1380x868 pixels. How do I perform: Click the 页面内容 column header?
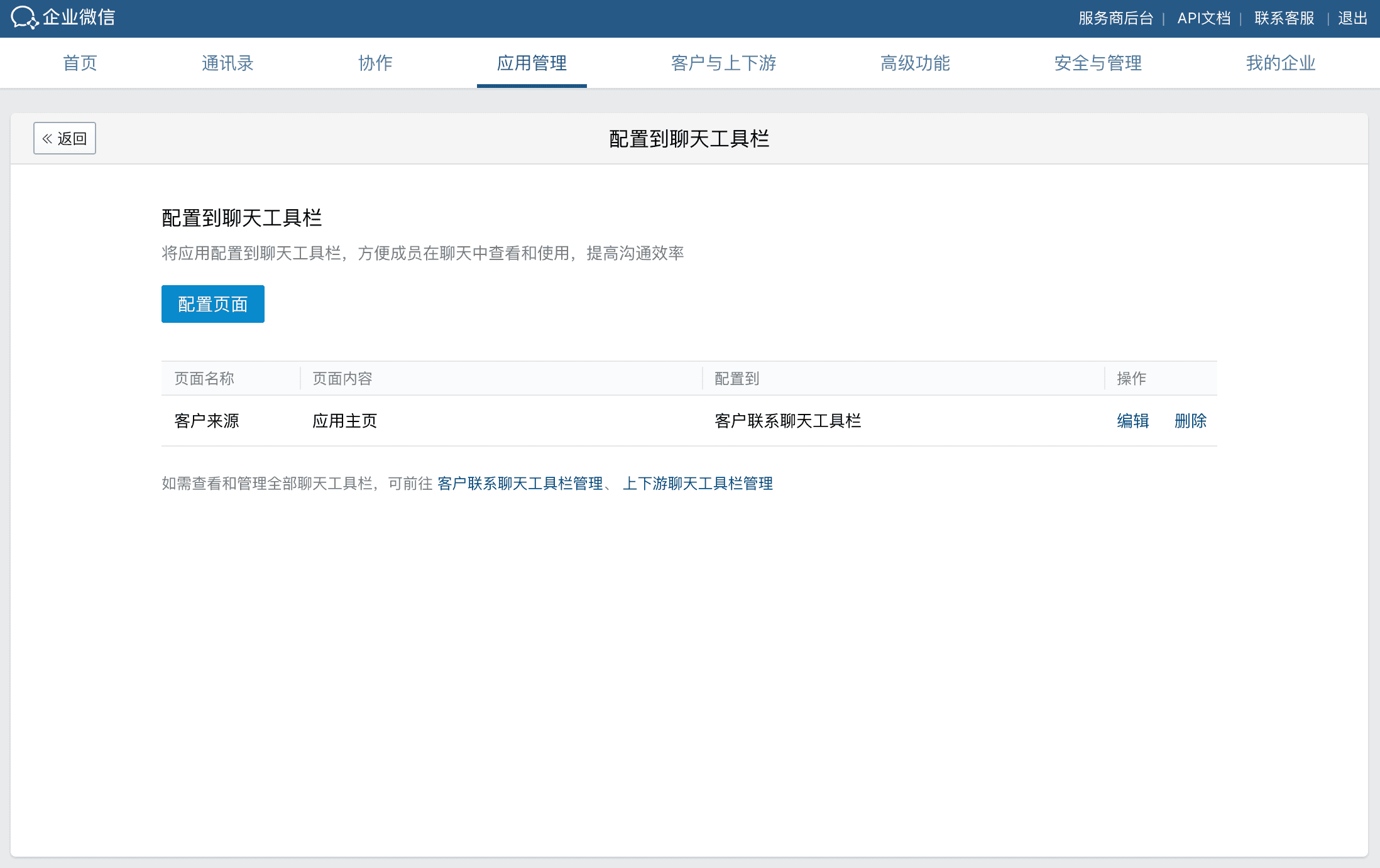coord(342,379)
